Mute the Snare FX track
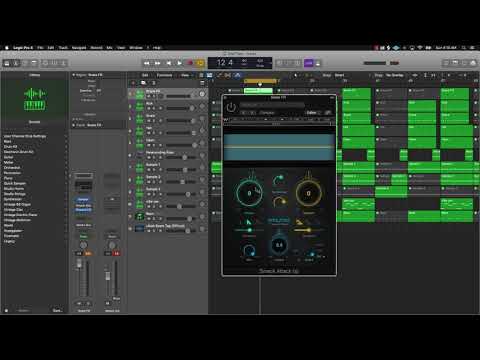480x360 pixels. point(149,96)
